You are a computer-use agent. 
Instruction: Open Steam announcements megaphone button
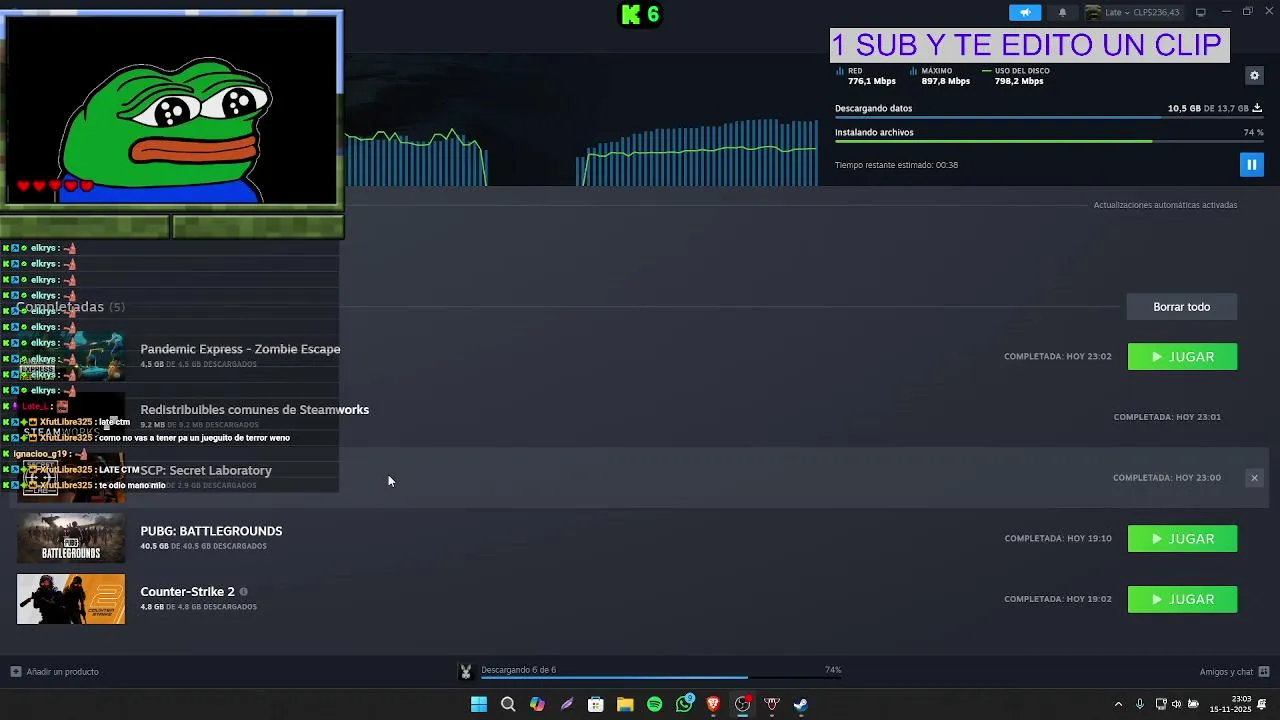click(x=1025, y=12)
